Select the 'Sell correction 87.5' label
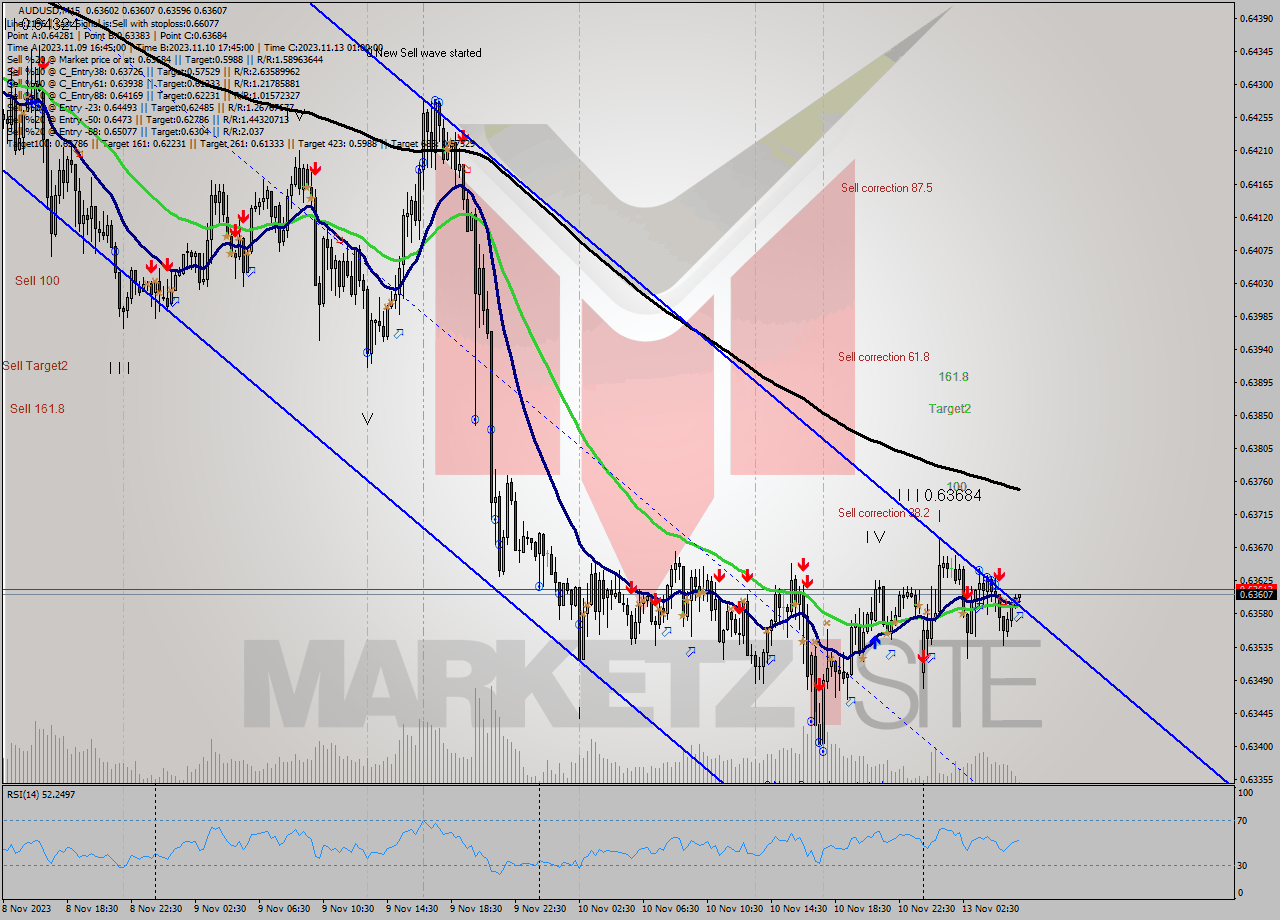Viewport: 1280px width, 920px height. point(886,188)
